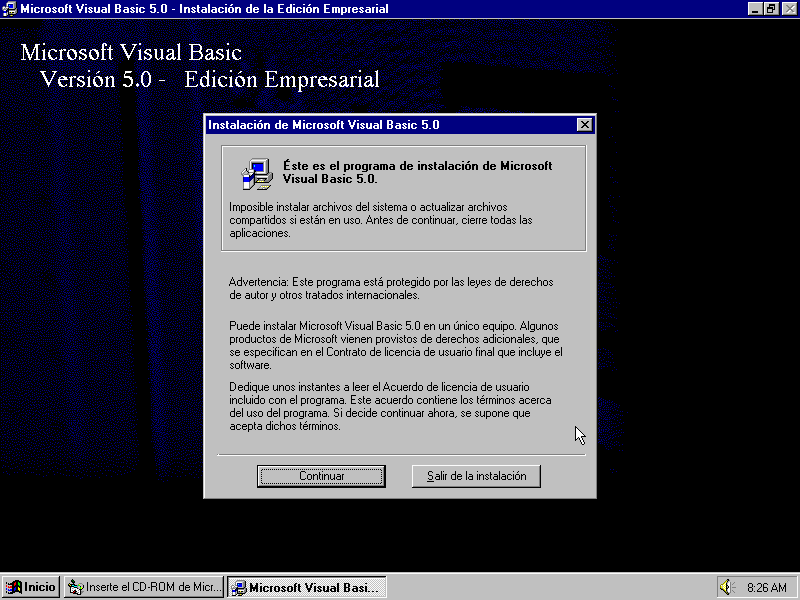Click the Continuar button
This screenshot has height=600, width=800.
pos(321,476)
